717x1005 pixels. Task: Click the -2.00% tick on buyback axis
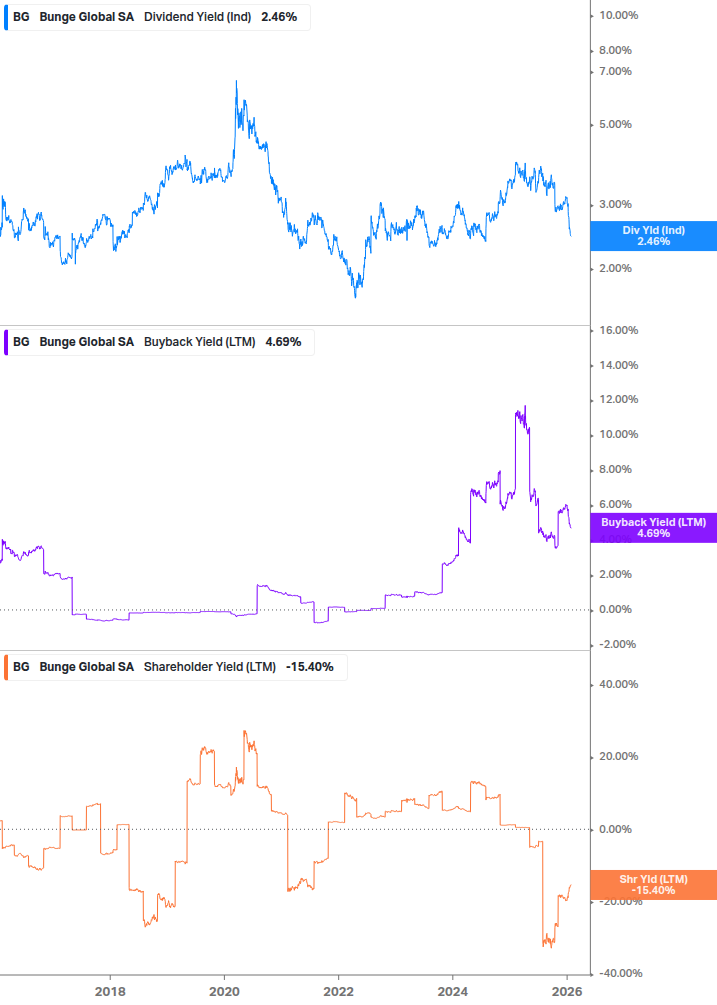(x=617, y=645)
